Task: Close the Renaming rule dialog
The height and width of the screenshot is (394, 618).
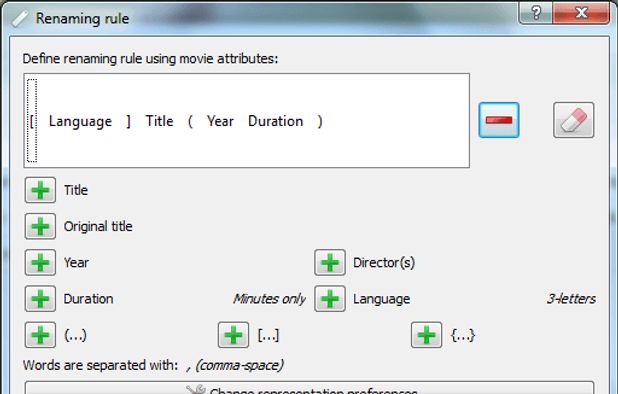Action: [x=581, y=13]
